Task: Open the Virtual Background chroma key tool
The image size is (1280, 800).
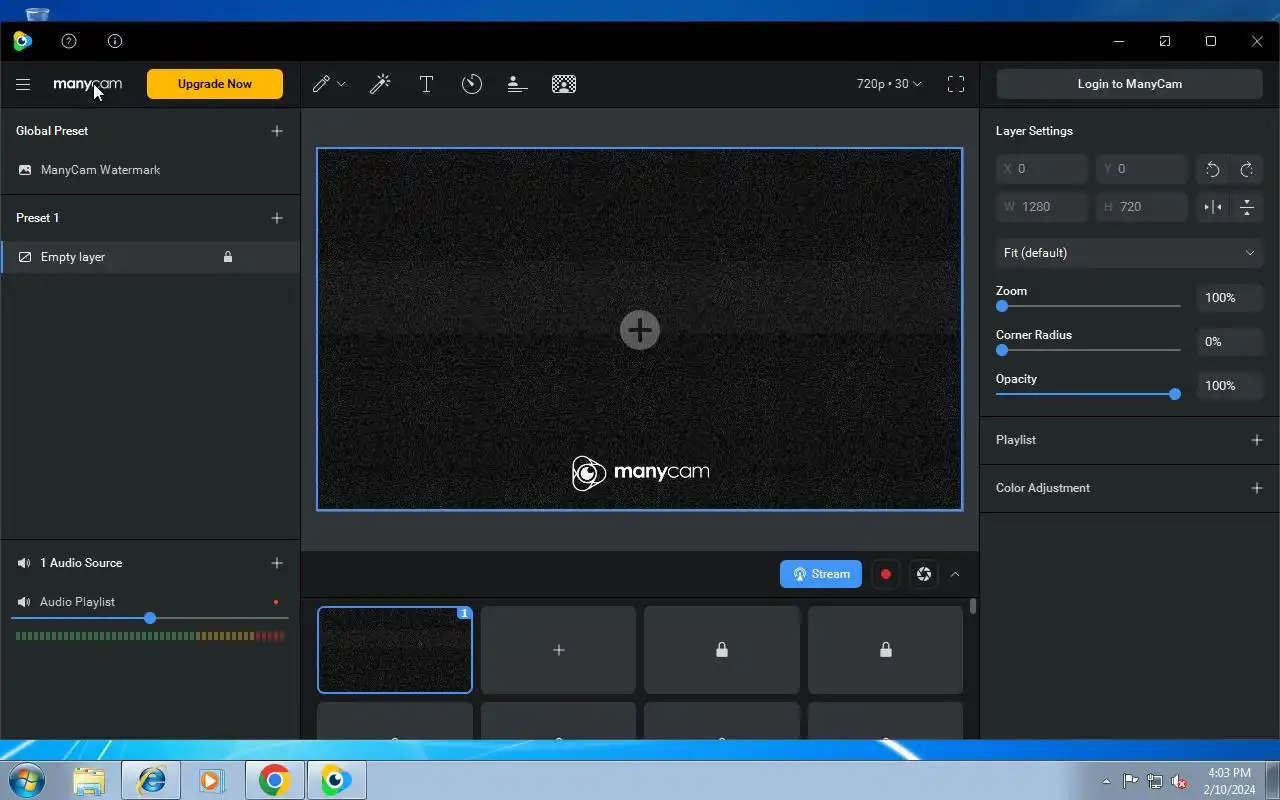Action: 564,84
